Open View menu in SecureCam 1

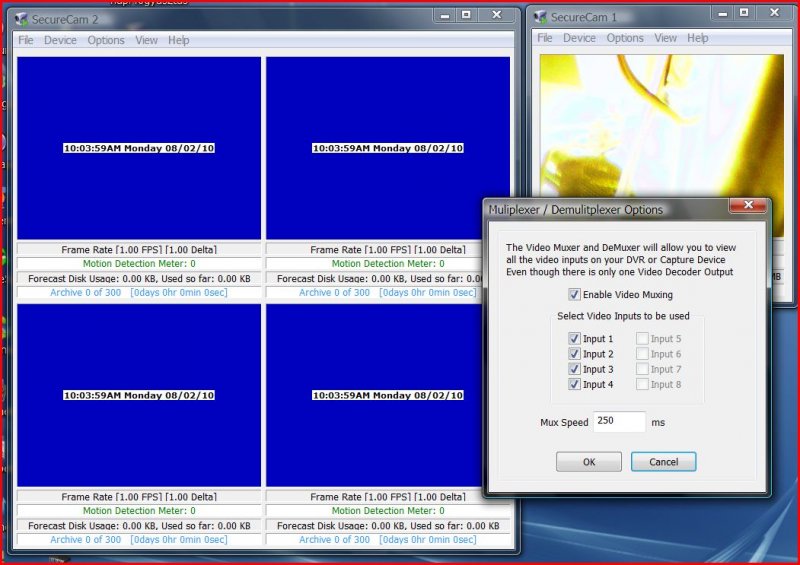point(665,38)
